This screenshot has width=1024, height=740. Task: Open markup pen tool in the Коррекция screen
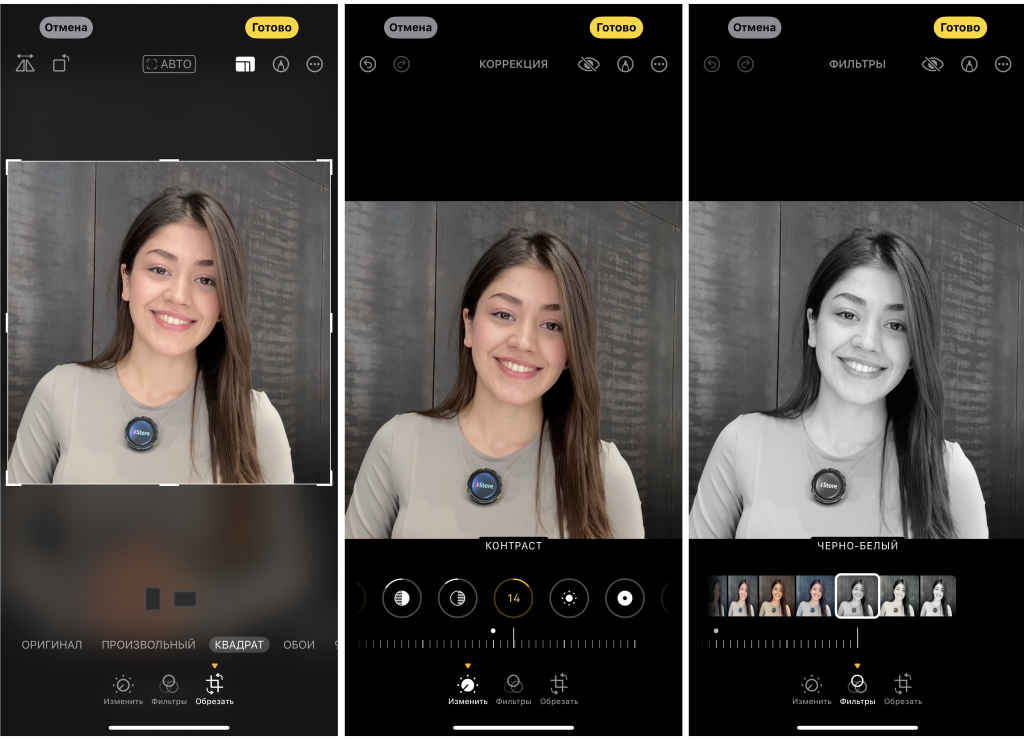click(625, 64)
